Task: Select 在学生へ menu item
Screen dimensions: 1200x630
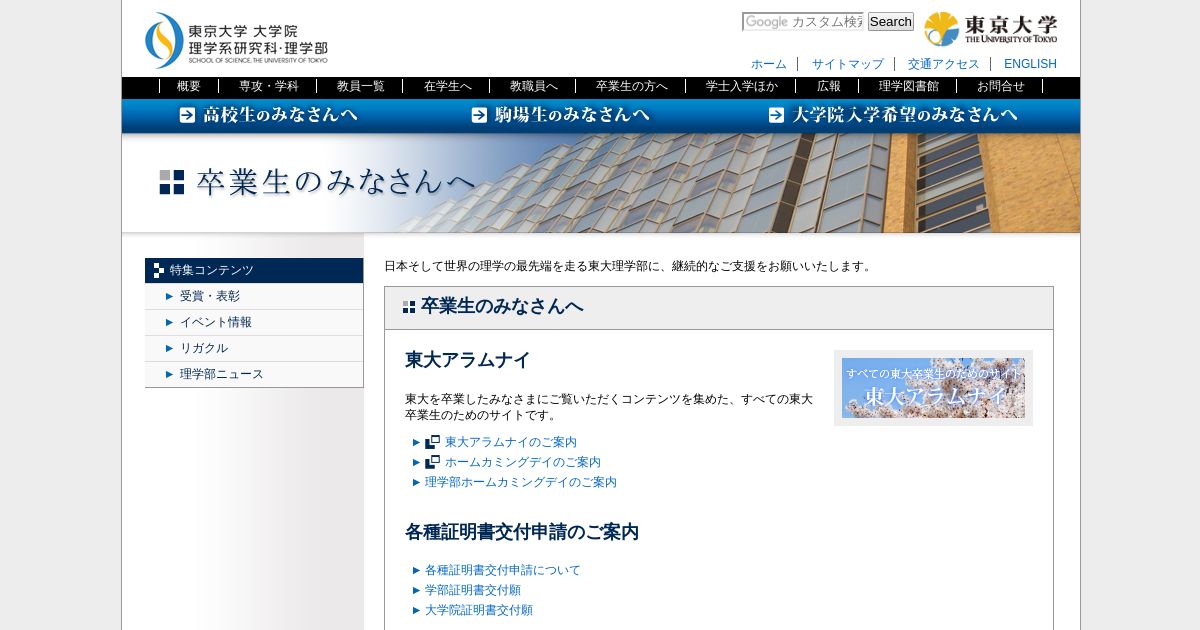Action: 447,86
